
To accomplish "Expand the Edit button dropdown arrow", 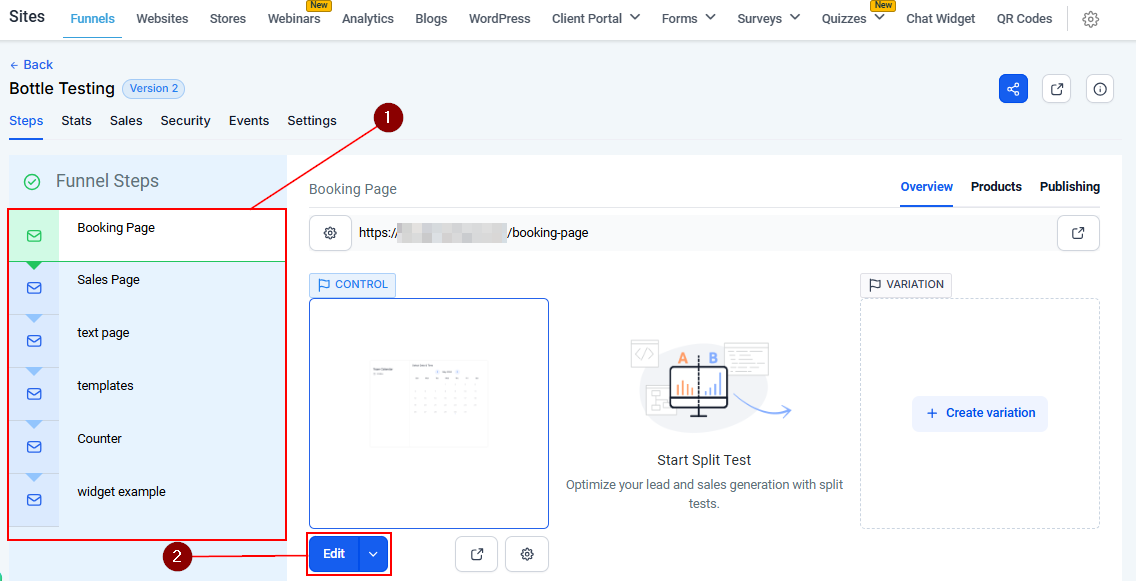I will pyautogui.click(x=373, y=554).
